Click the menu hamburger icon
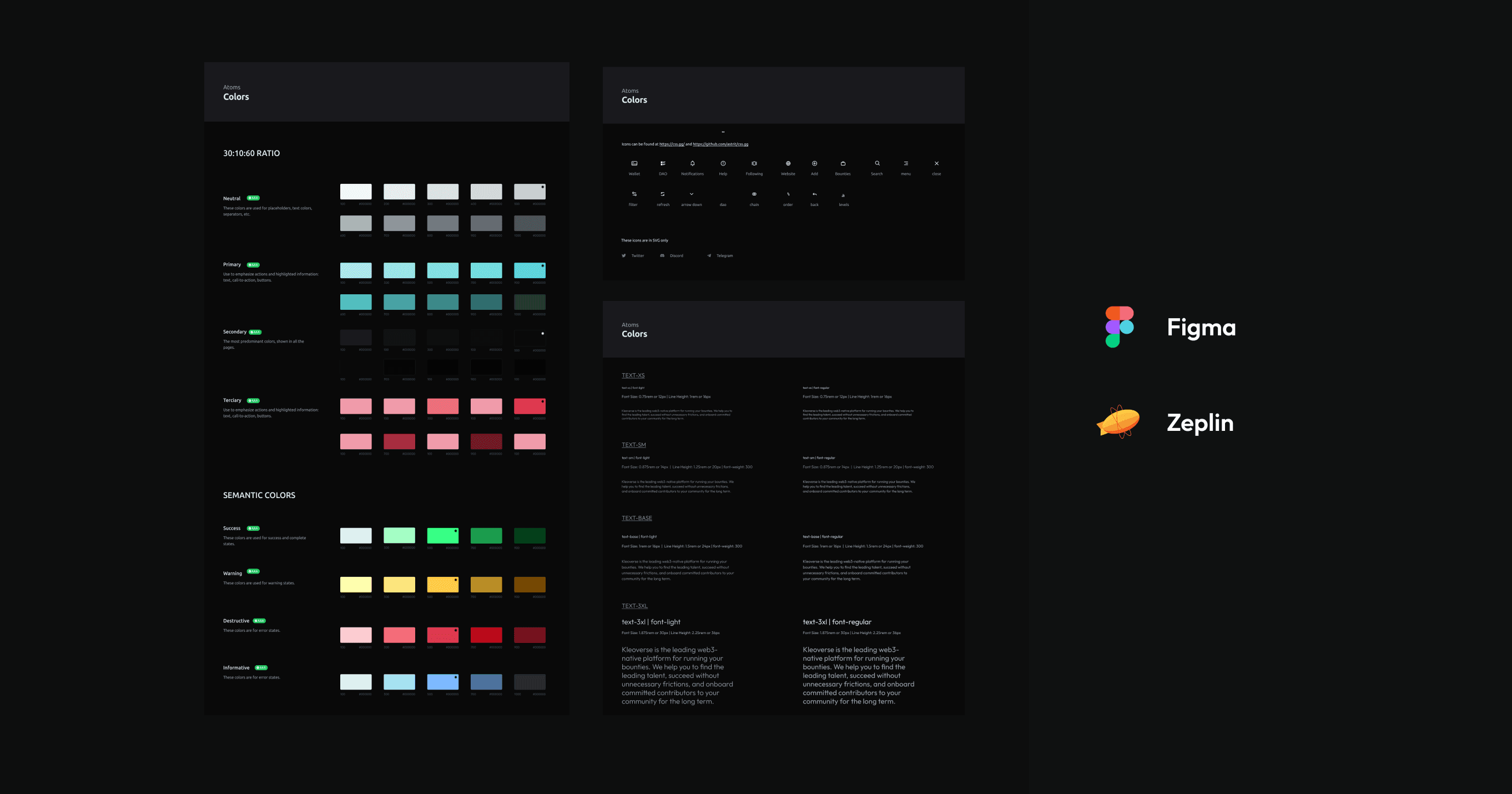The width and height of the screenshot is (1512, 794). click(x=905, y=163)
